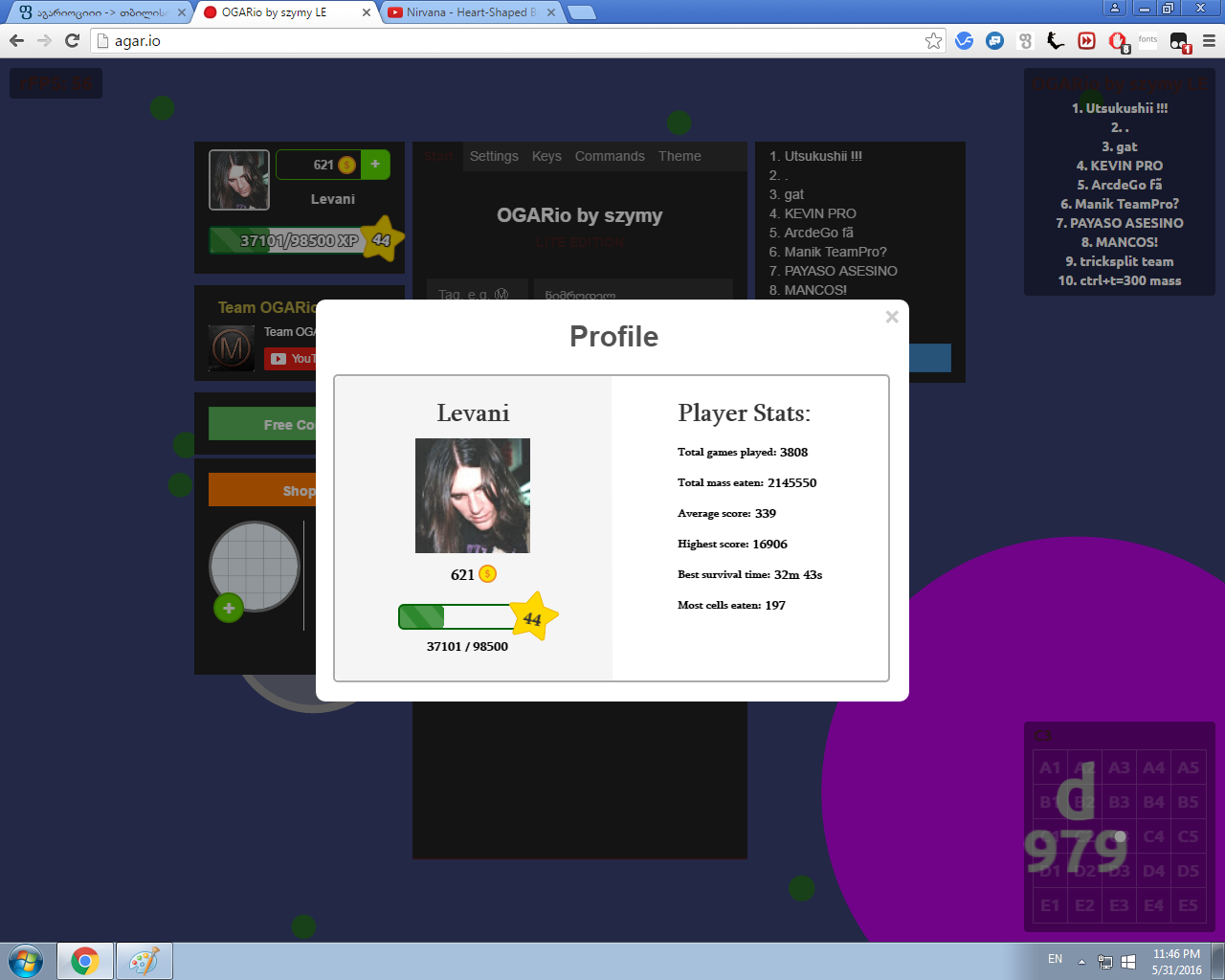Click the nickname input field
This screenshot has width=1225, height=980.
(x=634, y=290)
